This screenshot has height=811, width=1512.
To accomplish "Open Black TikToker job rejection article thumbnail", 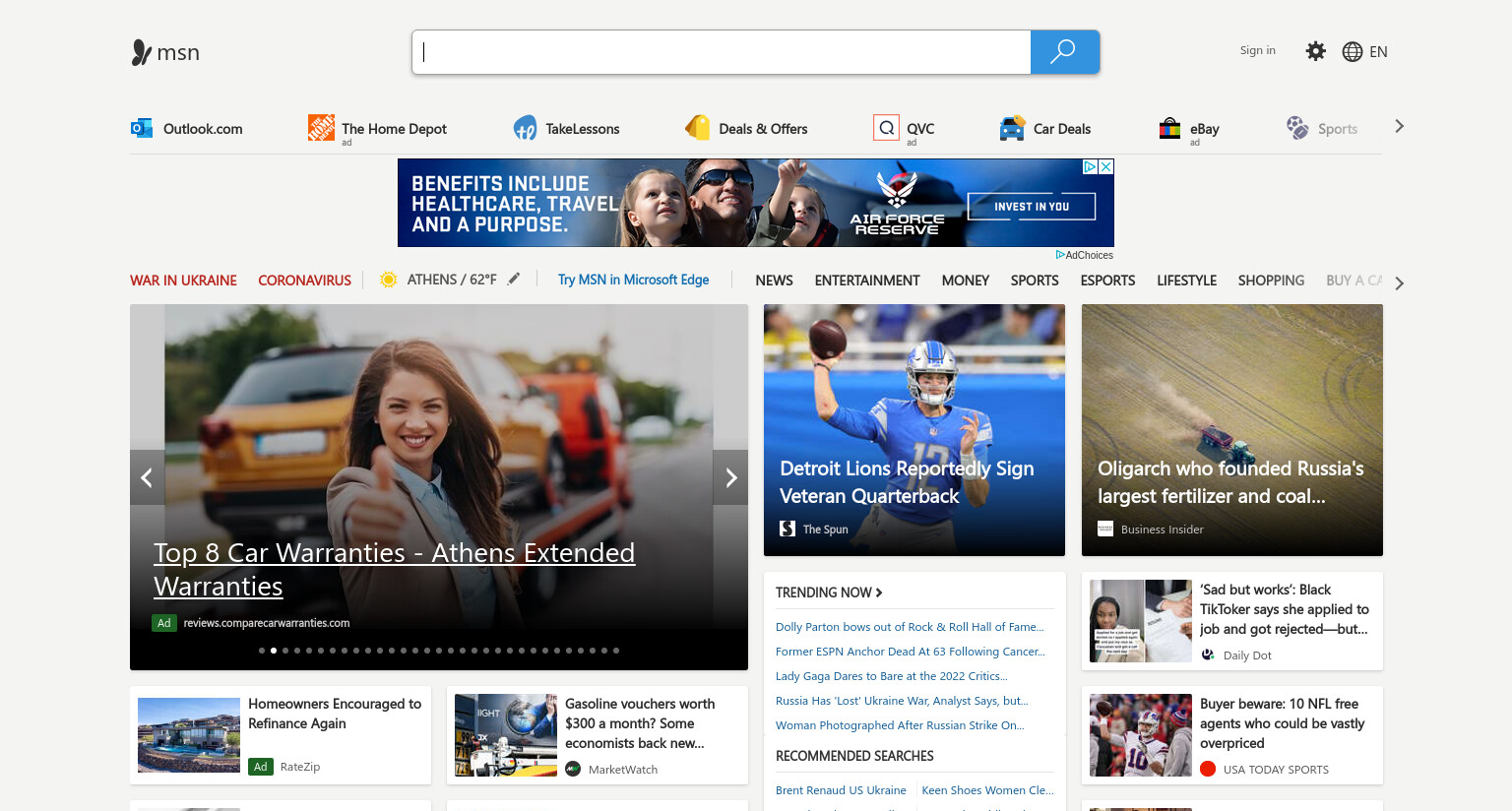I will [1141, 621].
